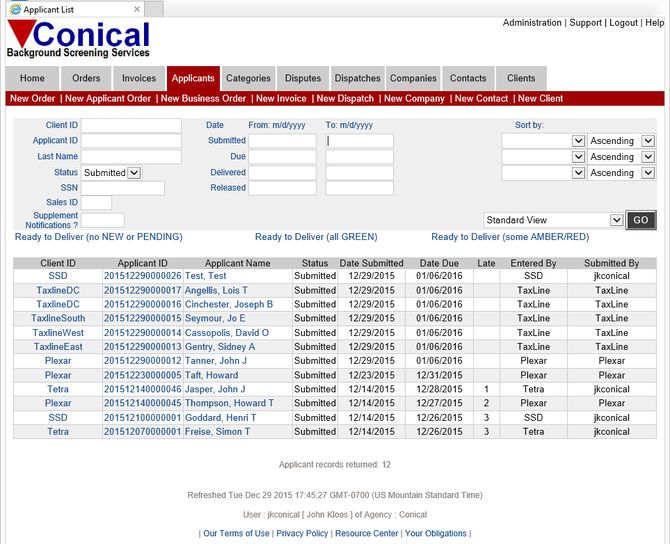670x544 pixels.
Task: Open the Disputes tab
Action: [302, 78]
